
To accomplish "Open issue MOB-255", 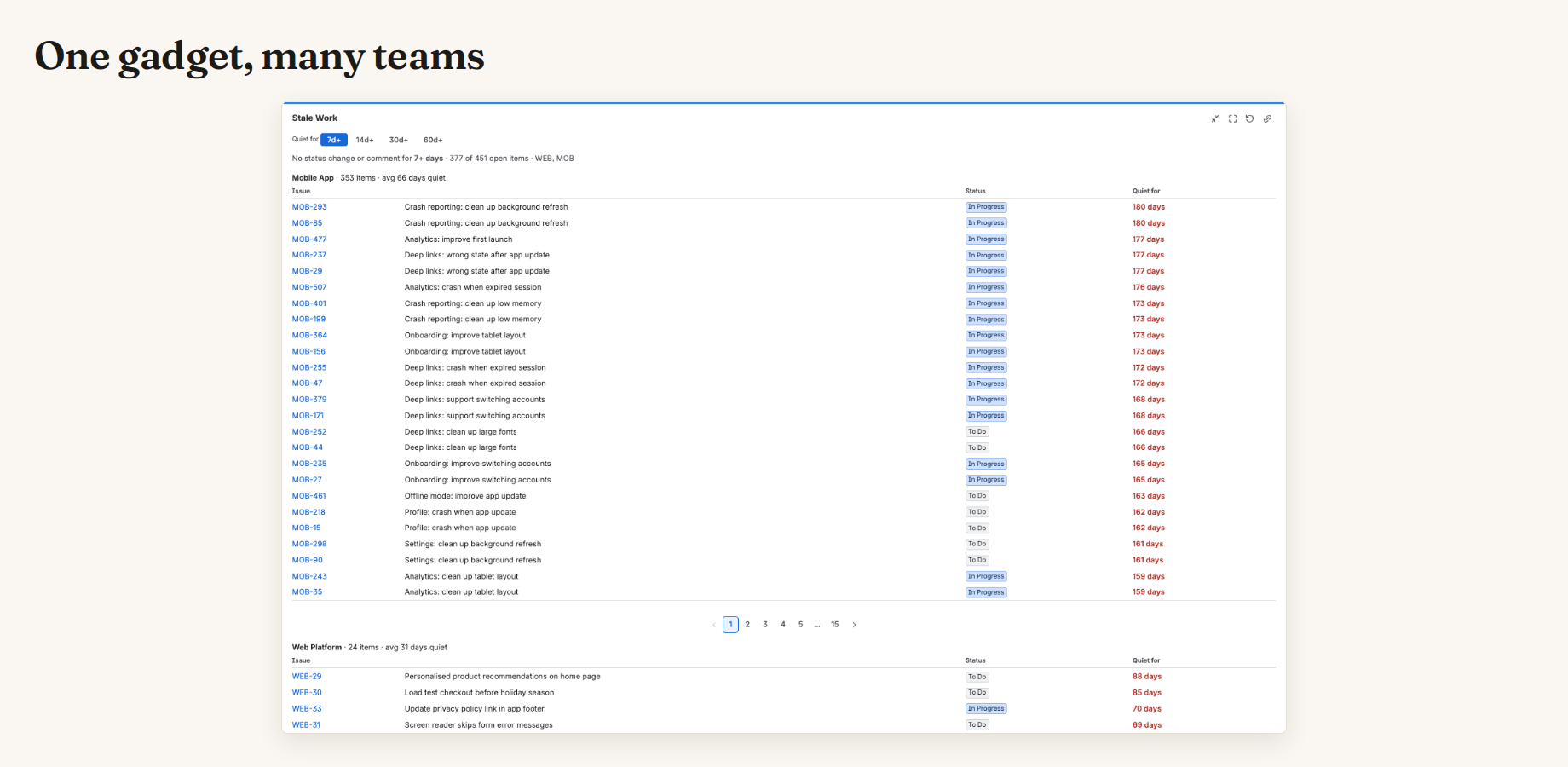I will 309,368.
